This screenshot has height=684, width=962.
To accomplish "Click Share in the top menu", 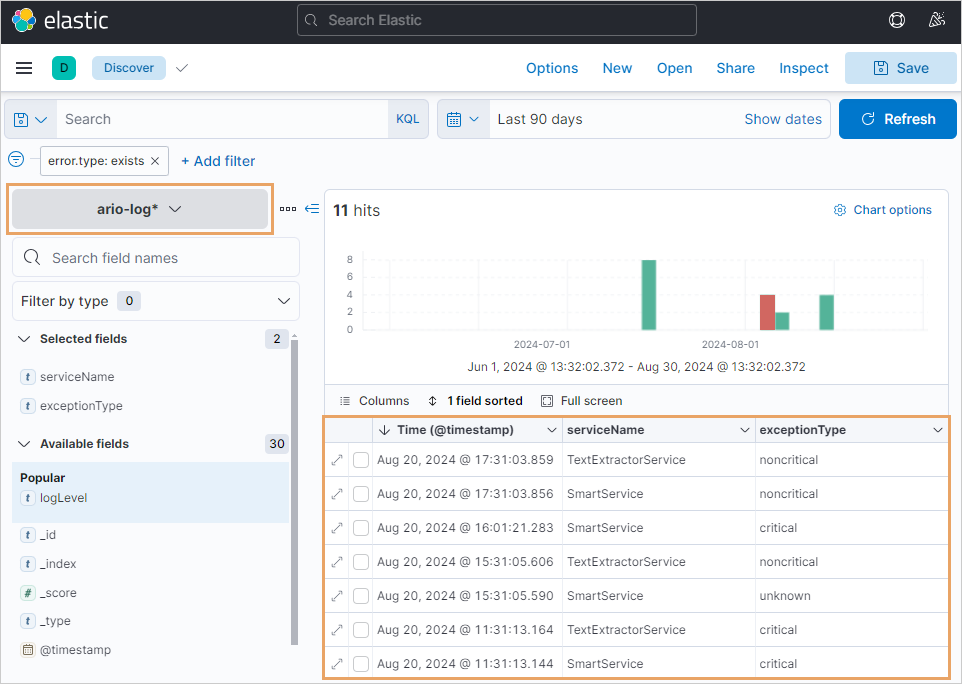I will click(x=735, y=68).
